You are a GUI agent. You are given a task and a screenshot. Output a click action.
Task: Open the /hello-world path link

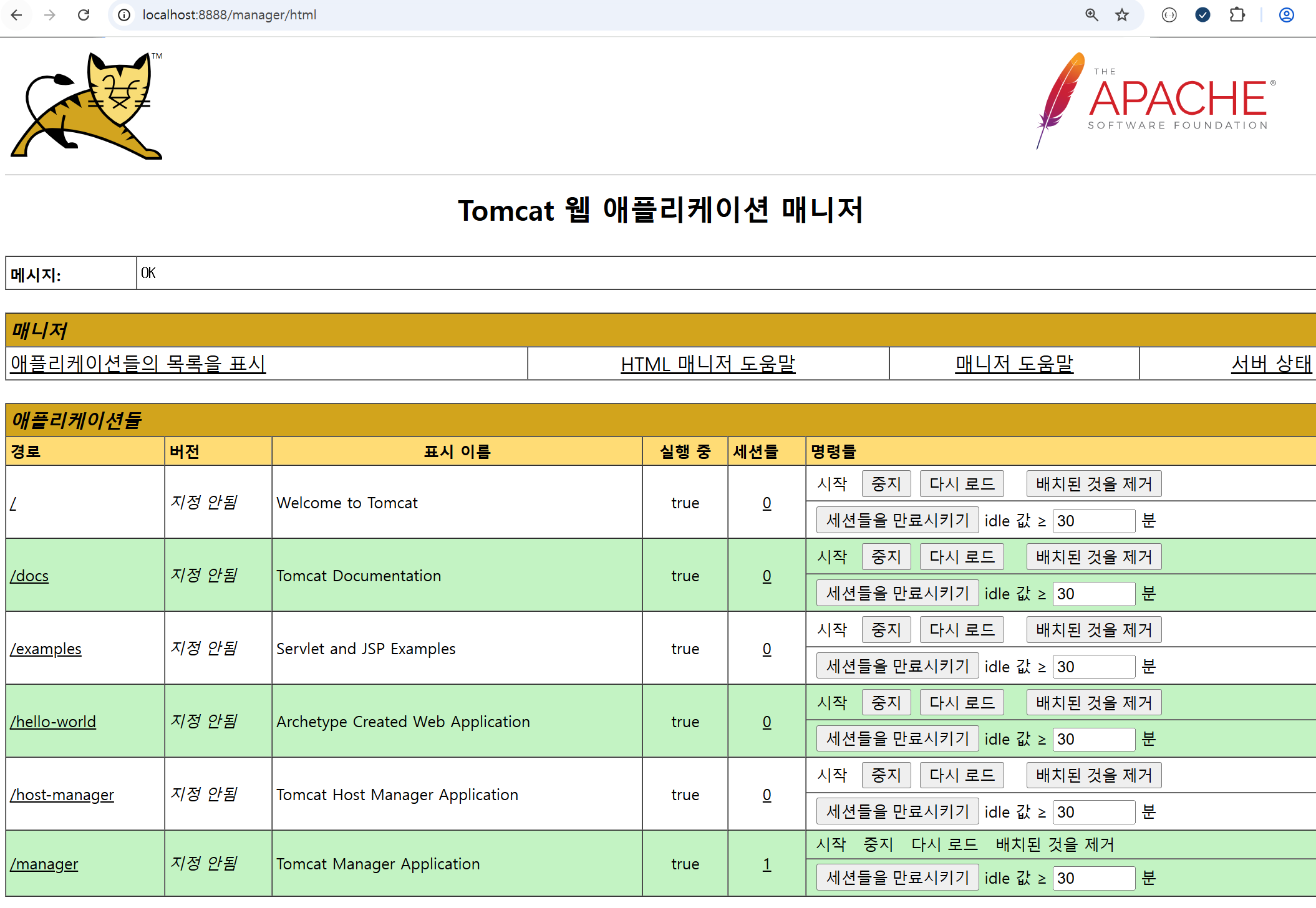pos(53,722)
